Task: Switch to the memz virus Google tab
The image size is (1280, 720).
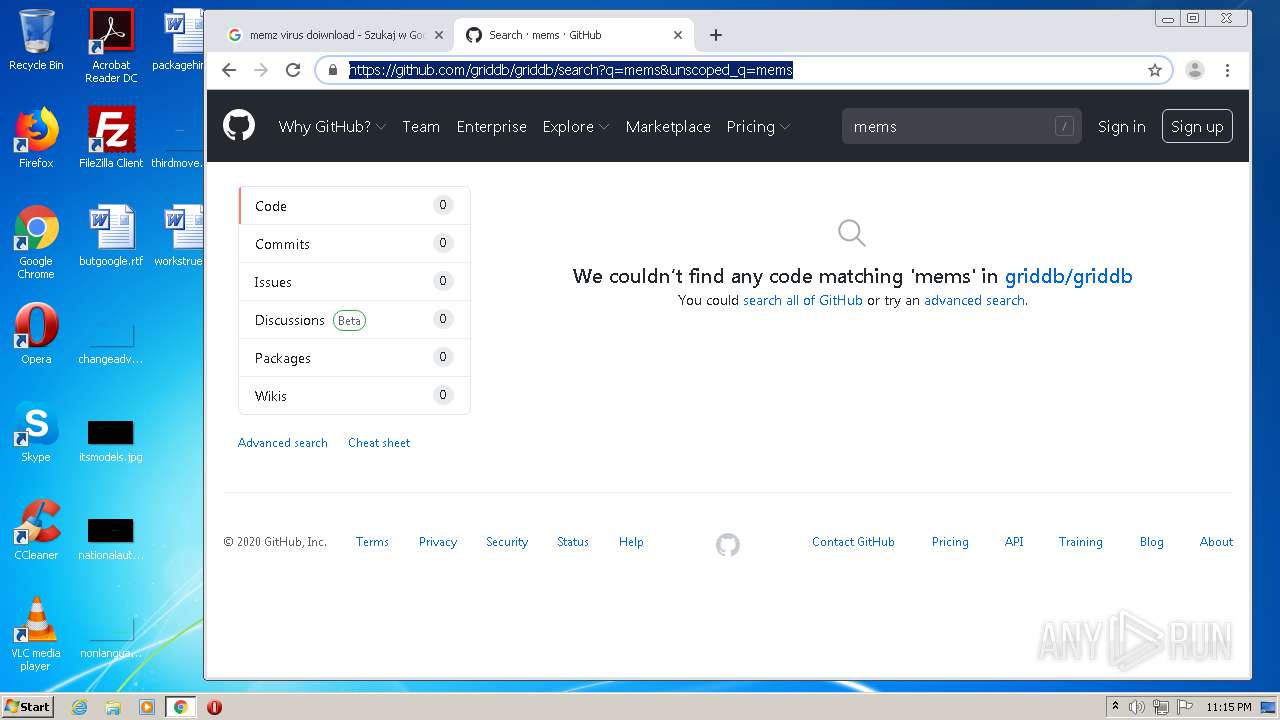Action: tap(335, 35)
